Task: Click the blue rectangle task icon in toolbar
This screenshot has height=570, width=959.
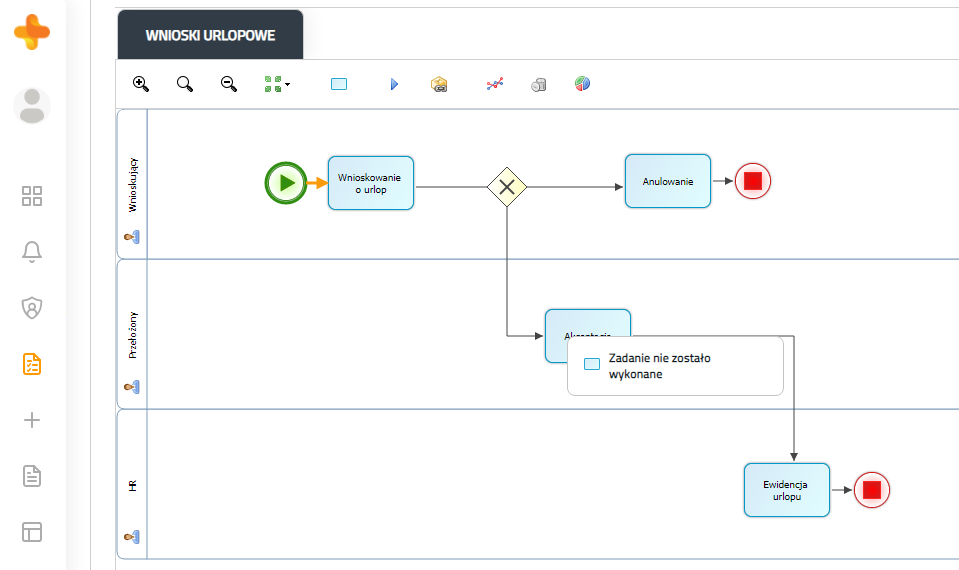Action: point(339,84)
